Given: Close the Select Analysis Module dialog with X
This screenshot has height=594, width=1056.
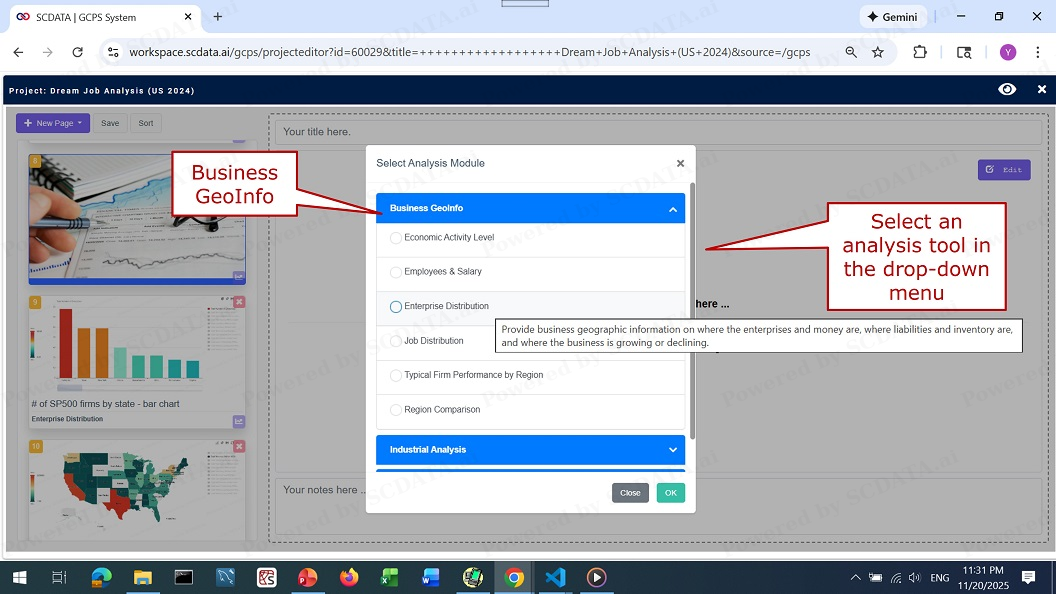Looking at the screenshot, I should click(680, 163).
